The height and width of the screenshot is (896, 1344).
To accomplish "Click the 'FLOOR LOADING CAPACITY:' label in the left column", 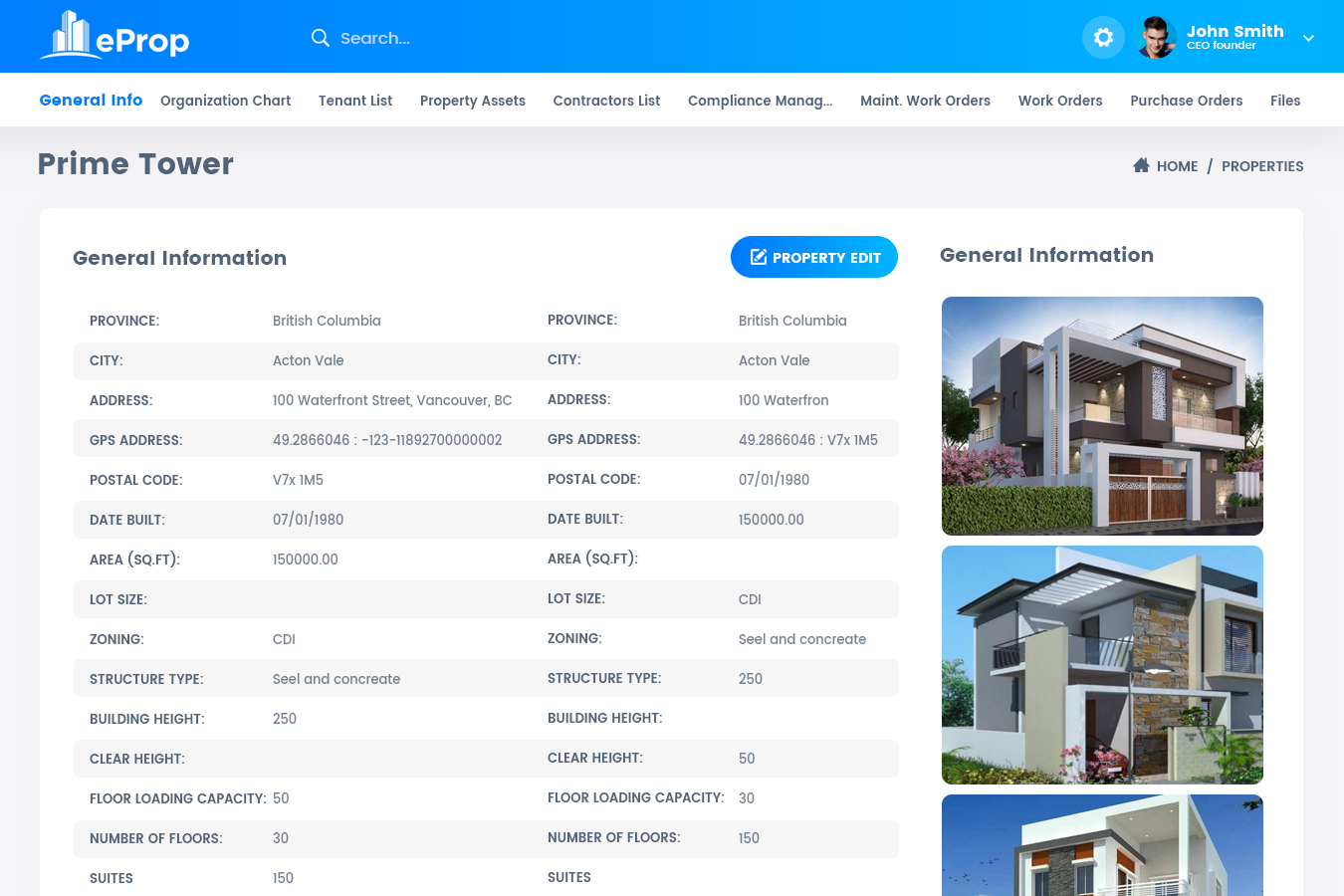I will pos(178,798).
